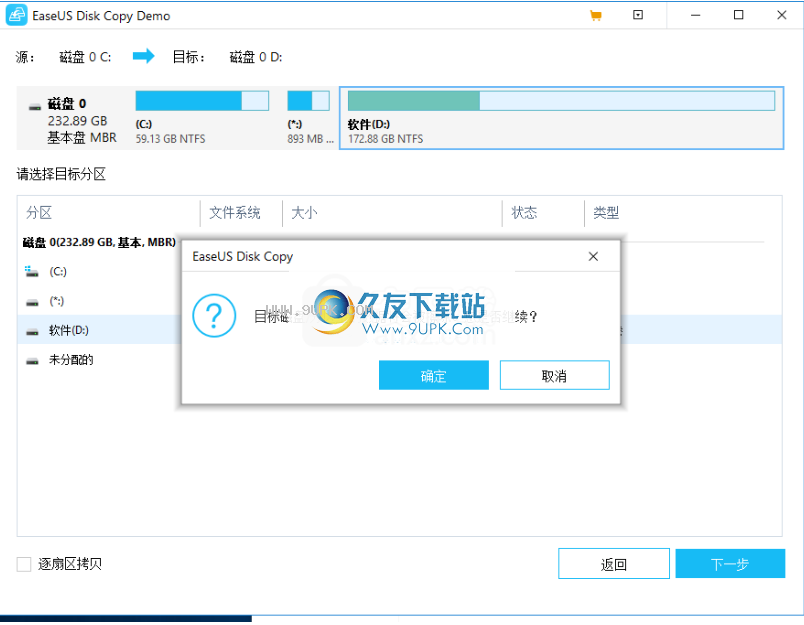This screenshot has height=625, width=804.
Task: Select the 软件(D:) 172.88 GB partition bar
Action: pos(561,100)
